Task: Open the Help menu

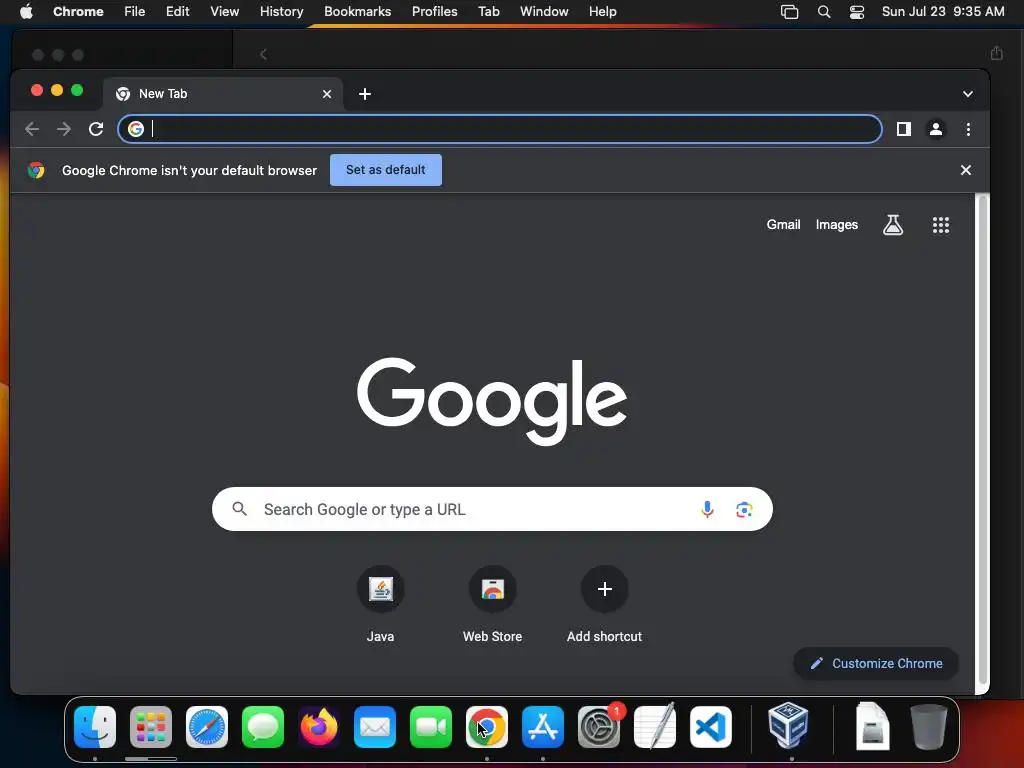Action: (602, 11)
